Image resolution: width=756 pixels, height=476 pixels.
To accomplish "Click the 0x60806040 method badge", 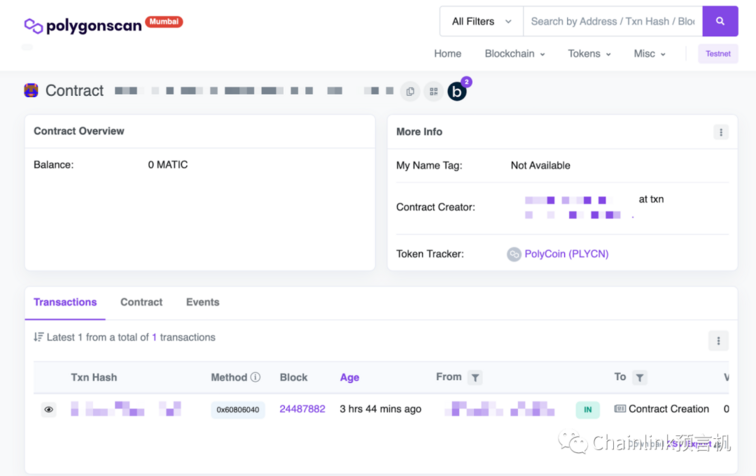I will 238,410.
